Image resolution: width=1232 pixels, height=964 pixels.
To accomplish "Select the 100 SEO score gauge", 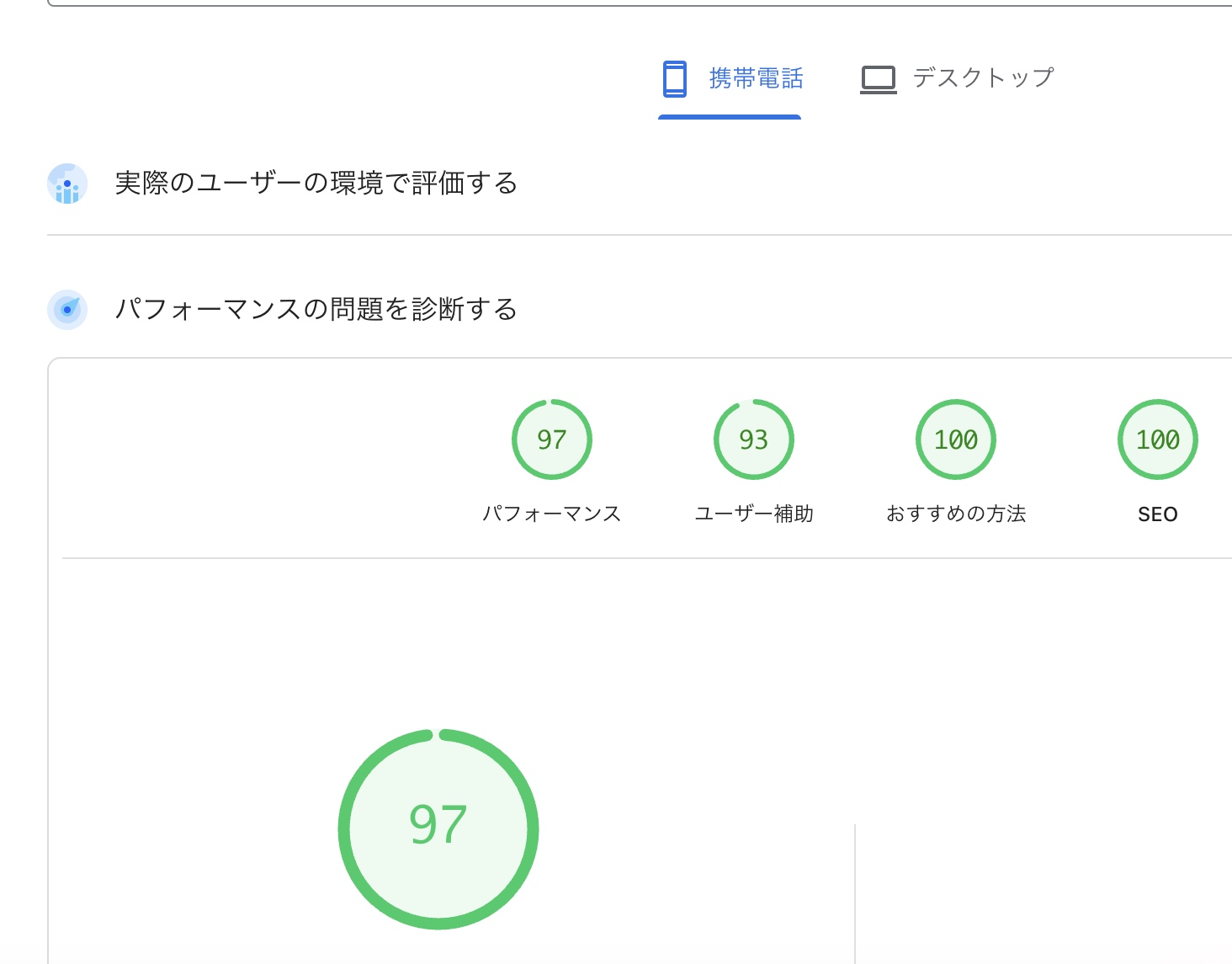I will coord(1158,439).
